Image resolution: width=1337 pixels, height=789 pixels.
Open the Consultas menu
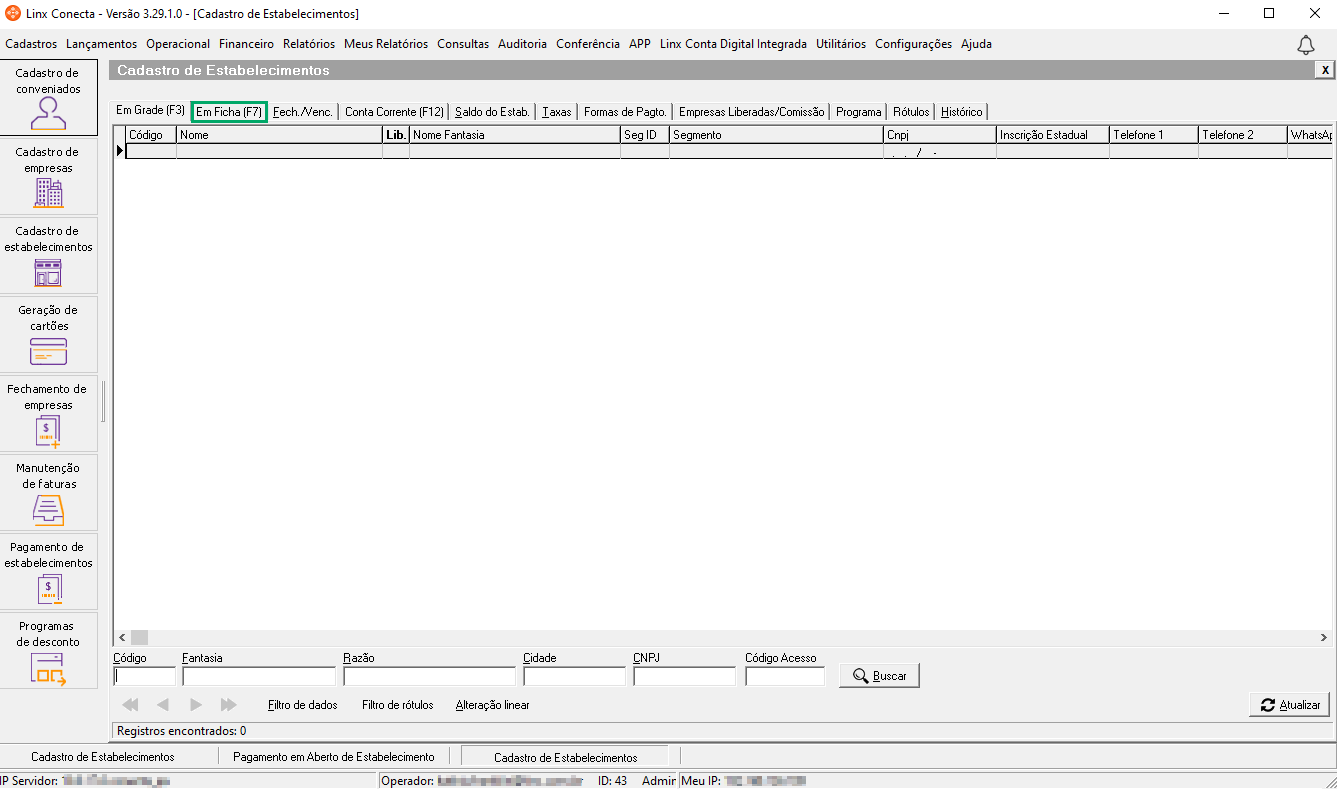pyautogui.click(x=463, y=44)
